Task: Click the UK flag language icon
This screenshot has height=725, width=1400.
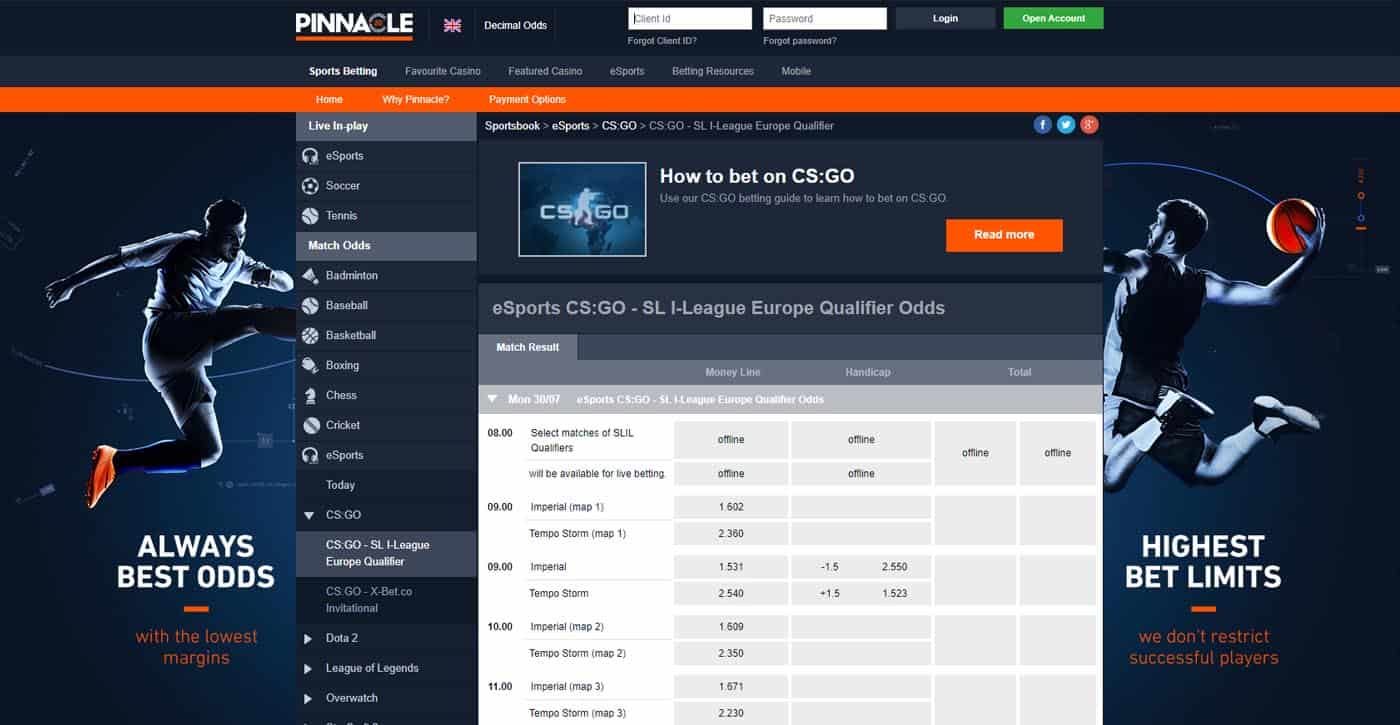Action: (x=452, y=25)
